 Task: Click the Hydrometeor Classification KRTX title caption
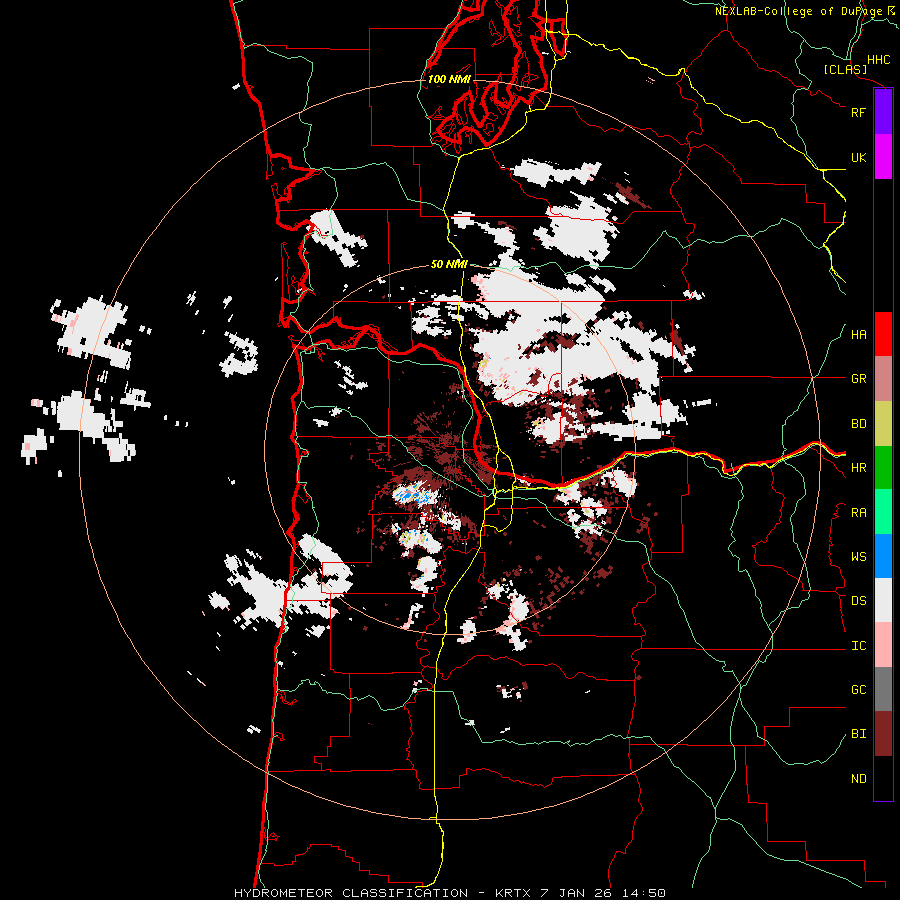pyautogui.click(x=449, y=893)
